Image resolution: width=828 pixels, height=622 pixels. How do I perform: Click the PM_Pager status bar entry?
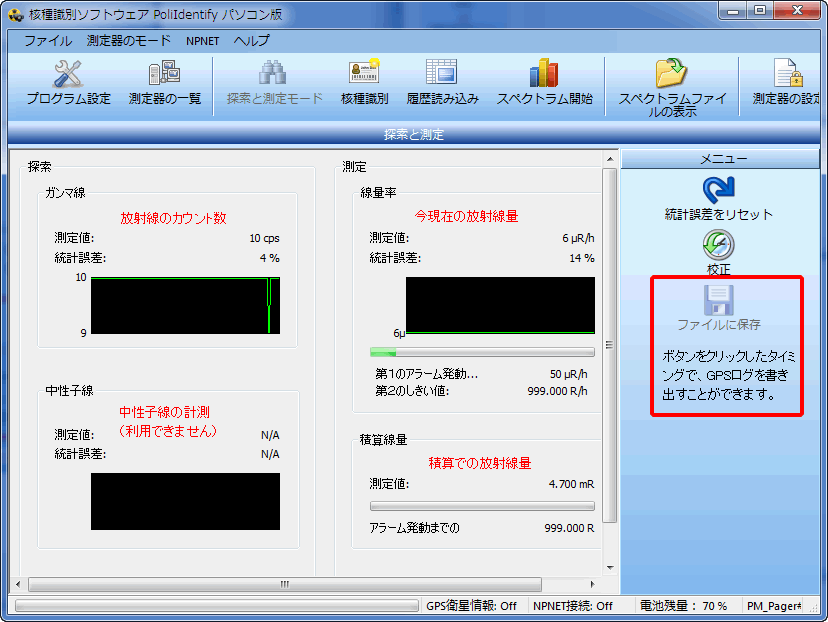(x=774, y=606)
